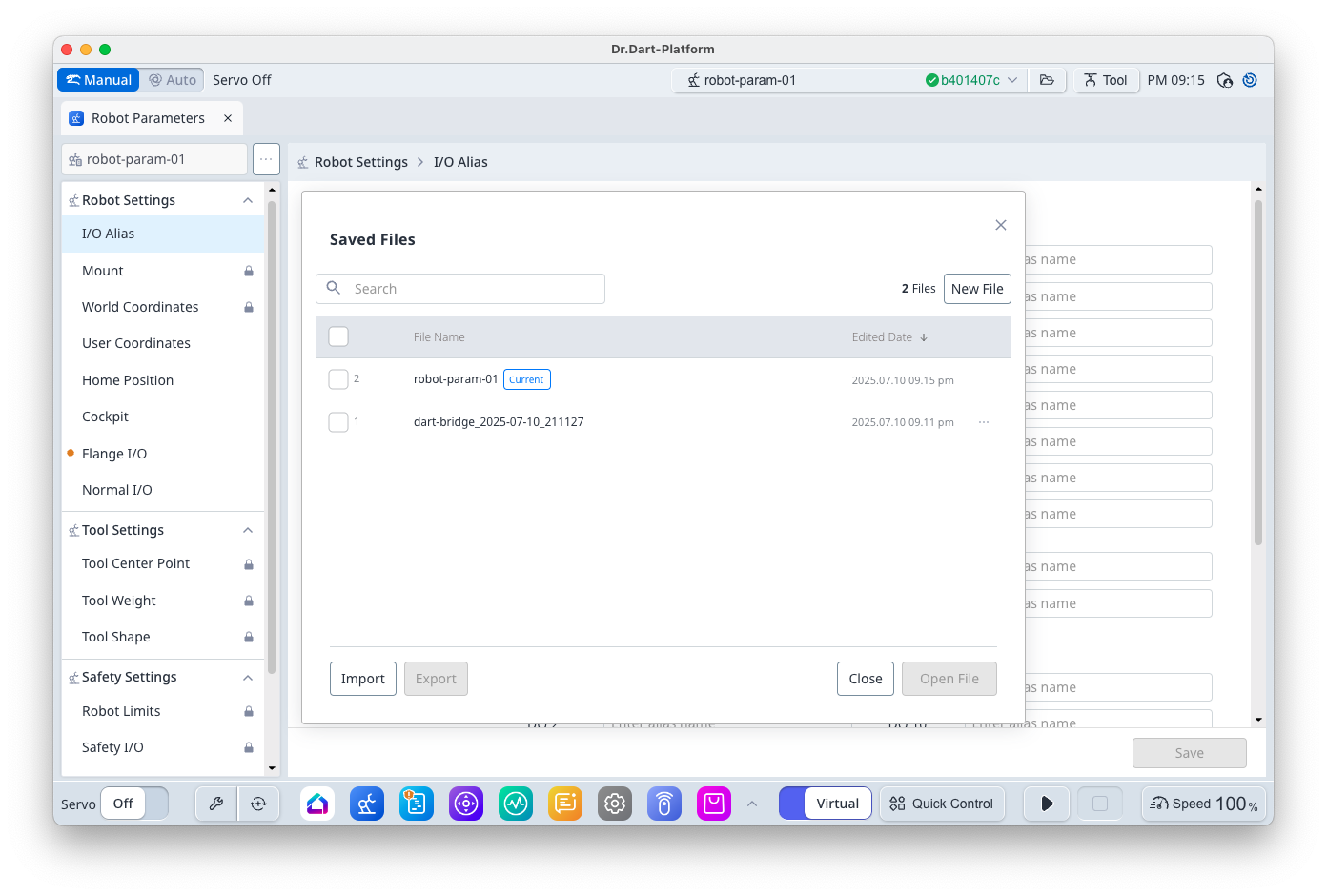The image size is (1327, 896).
Task: Click the green status monitor icon
Action: pyautogui.click(x=516, y=804)
